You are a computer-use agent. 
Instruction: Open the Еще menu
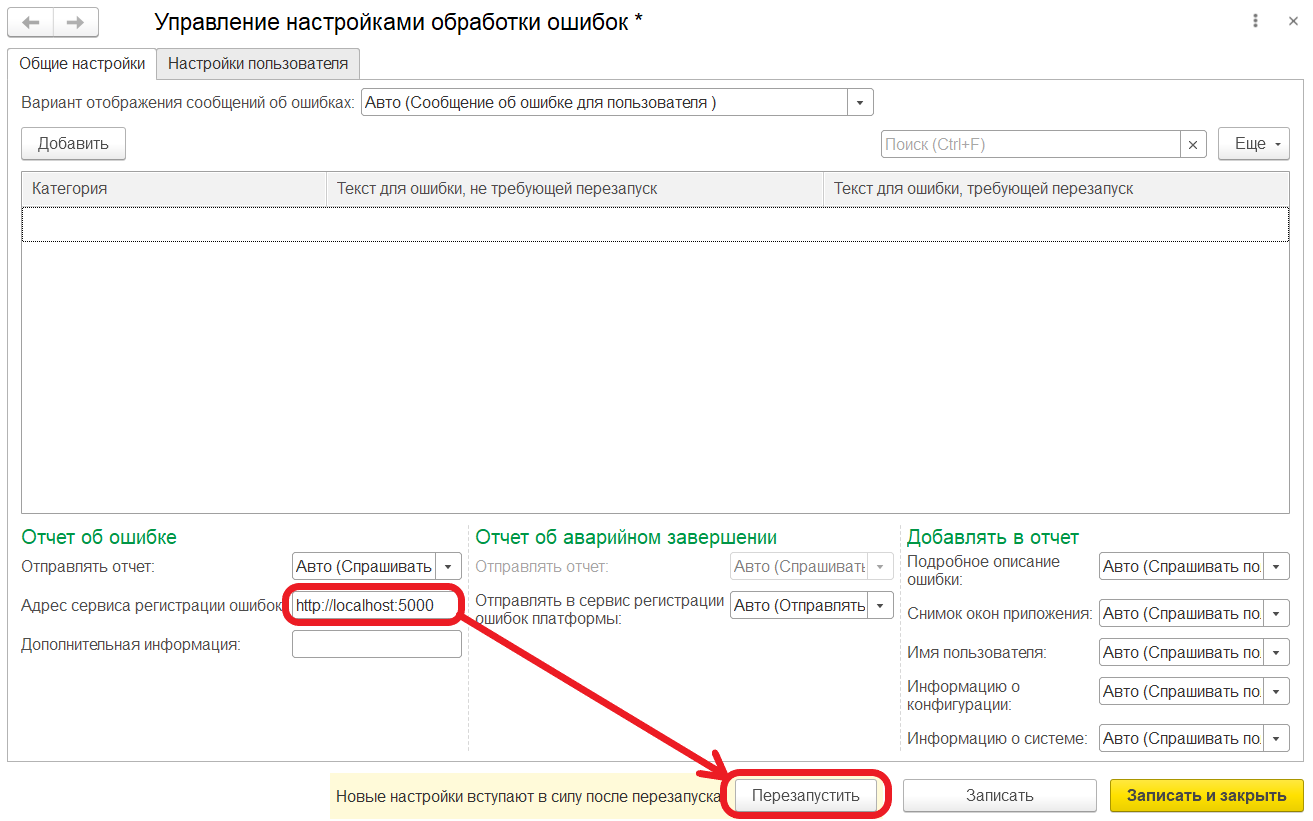[1254, 144]
